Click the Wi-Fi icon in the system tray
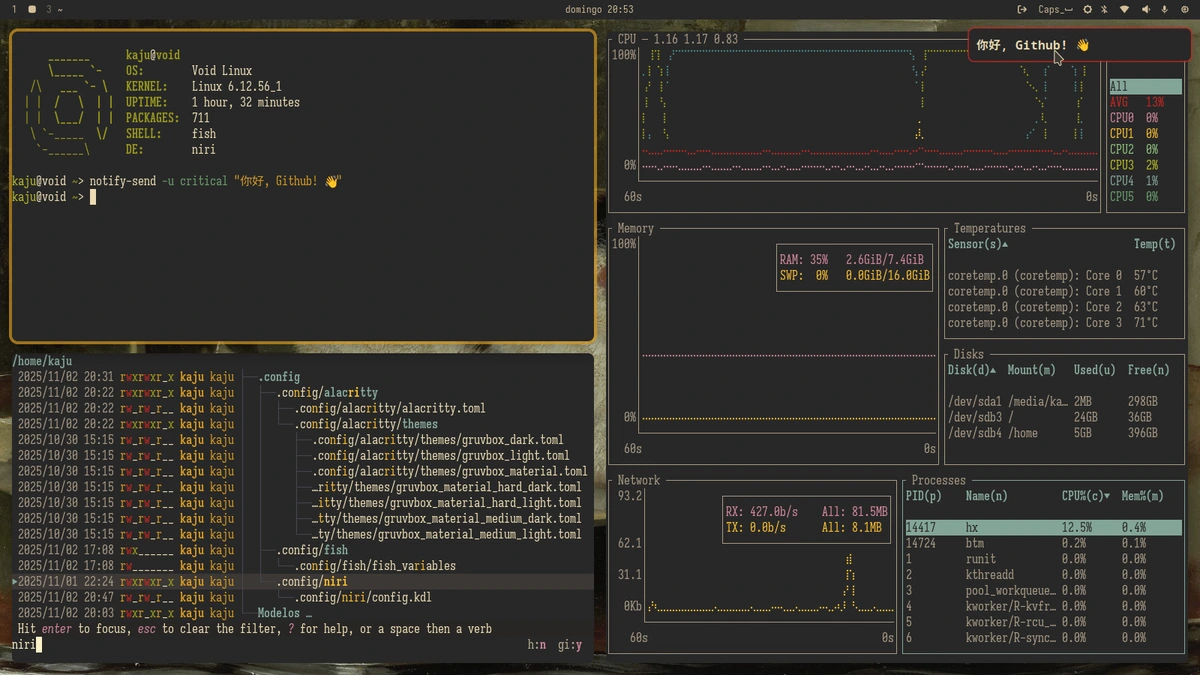This screenshot has width=1200, height=675. [x=1124, y=9]
